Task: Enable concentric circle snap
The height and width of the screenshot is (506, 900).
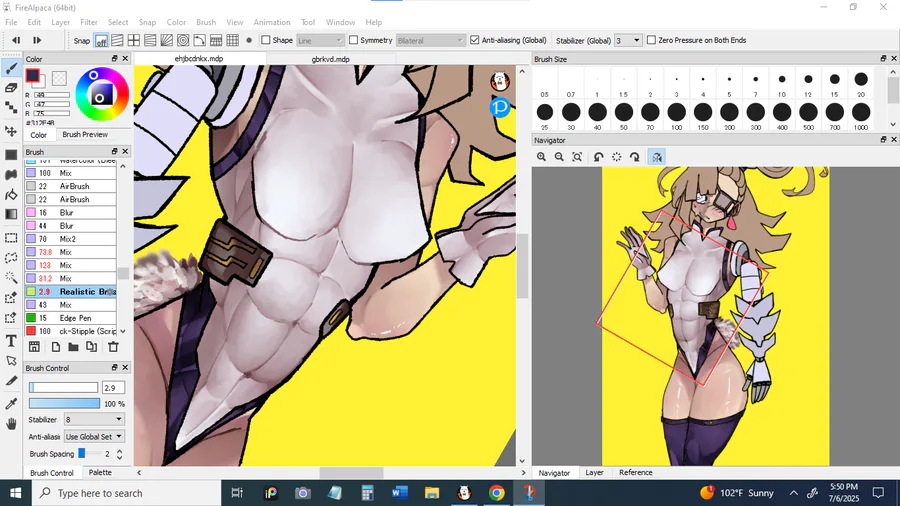Action: pyautogui.click(x=183, y=40)
